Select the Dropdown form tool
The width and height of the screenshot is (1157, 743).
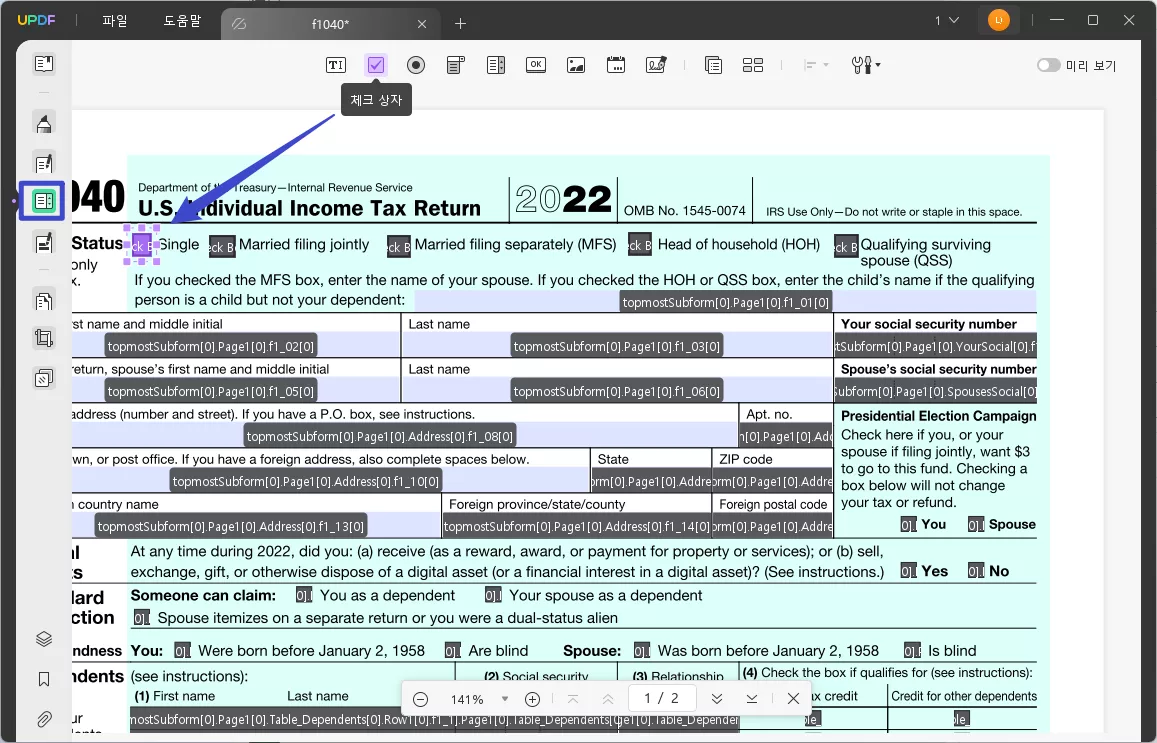456,65
